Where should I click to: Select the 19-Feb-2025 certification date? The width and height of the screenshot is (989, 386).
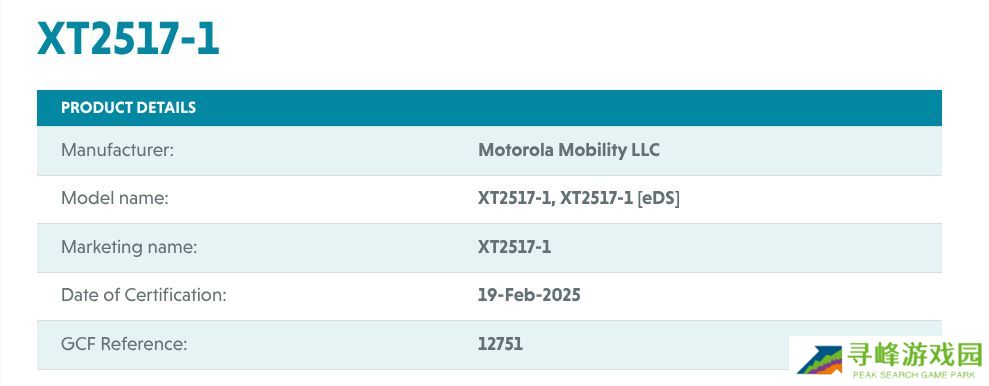(529, 295)
